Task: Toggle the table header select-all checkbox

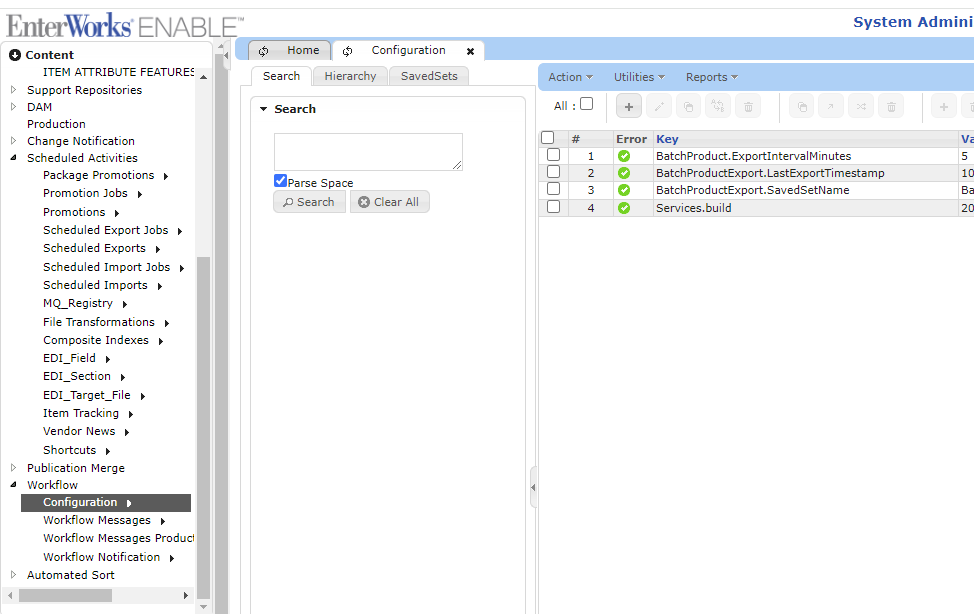Action: [547, 138]
